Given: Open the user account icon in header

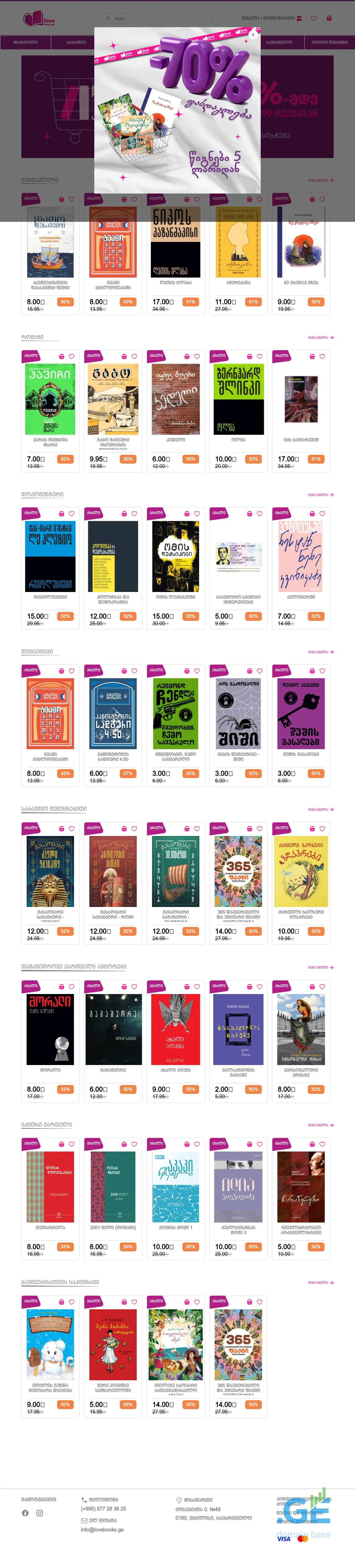Looking at the screenshot, I should point(299,18).
